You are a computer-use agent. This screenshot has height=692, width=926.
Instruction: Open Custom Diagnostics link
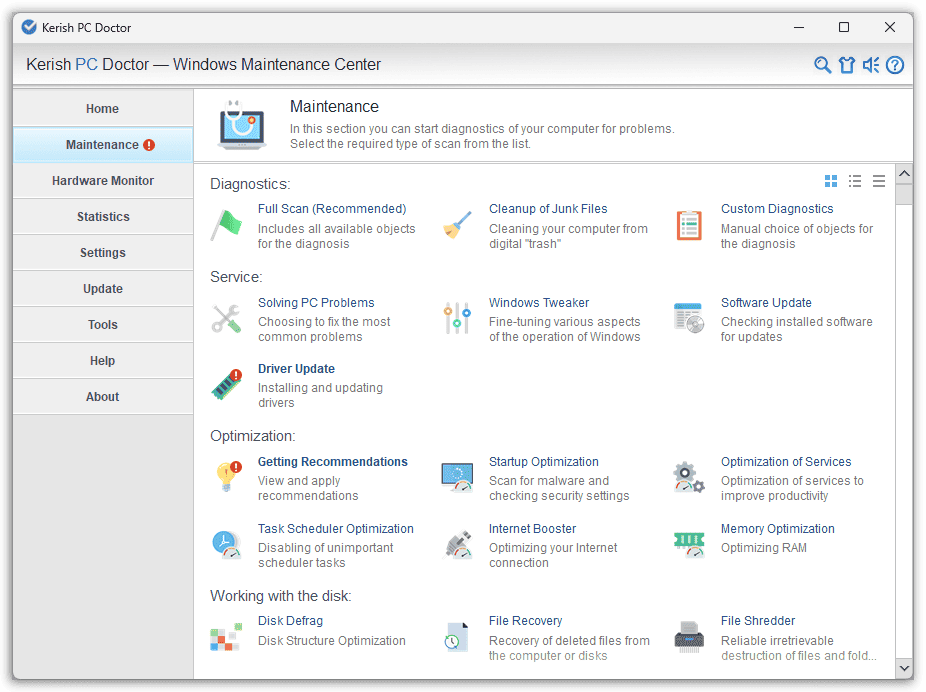[777, 209]
